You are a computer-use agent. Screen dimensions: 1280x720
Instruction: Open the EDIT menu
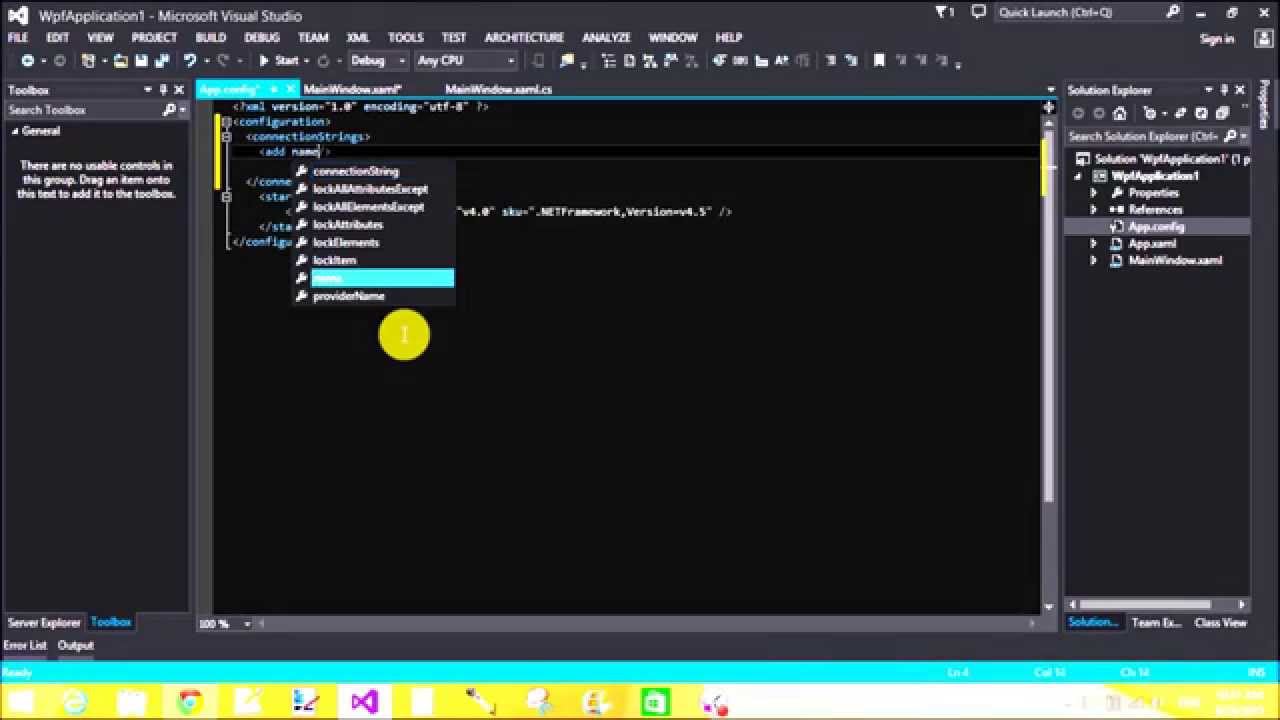pyautogui.click(x=58, y=37)
